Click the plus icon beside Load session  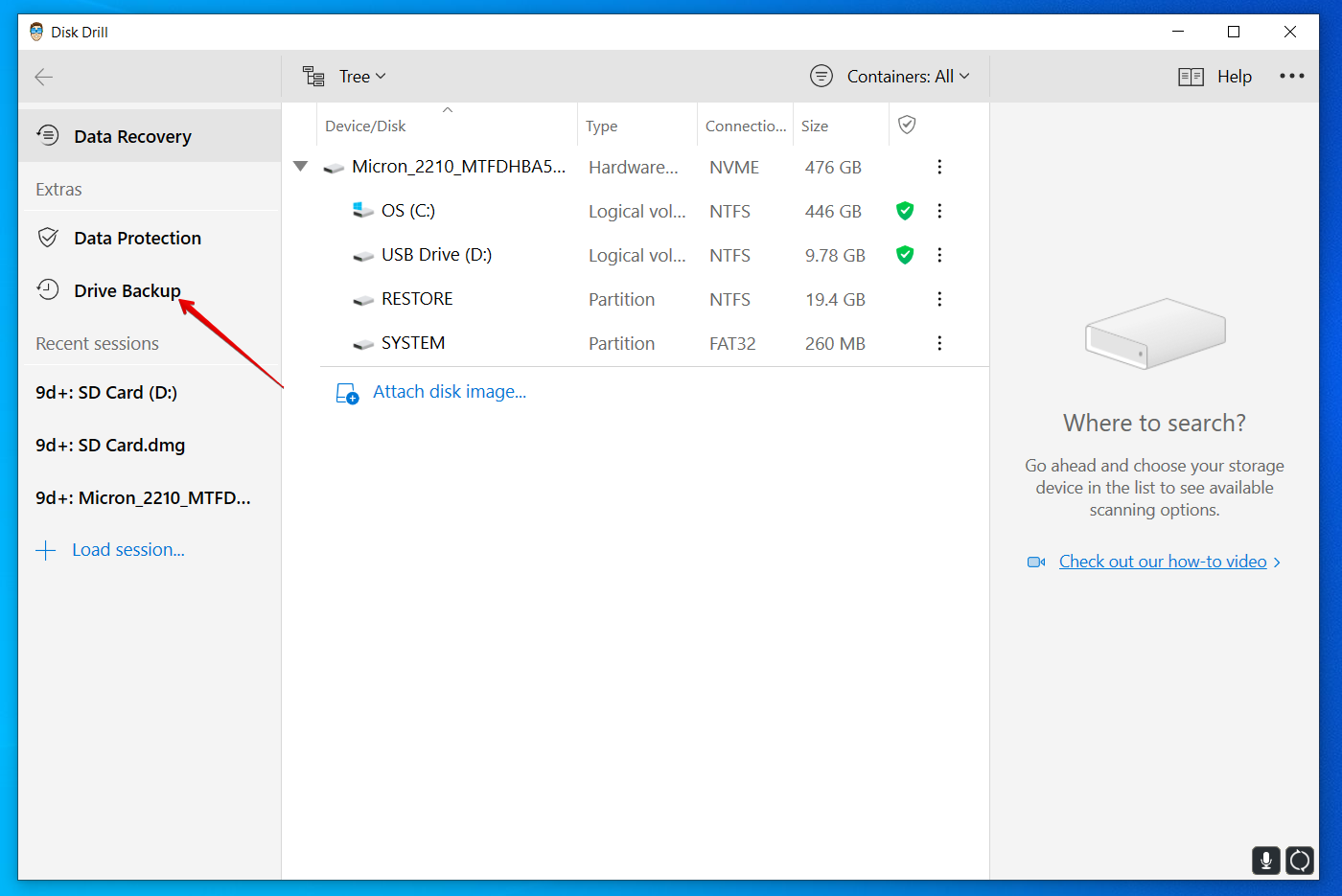pyautogui.click(x=45, y=550)
